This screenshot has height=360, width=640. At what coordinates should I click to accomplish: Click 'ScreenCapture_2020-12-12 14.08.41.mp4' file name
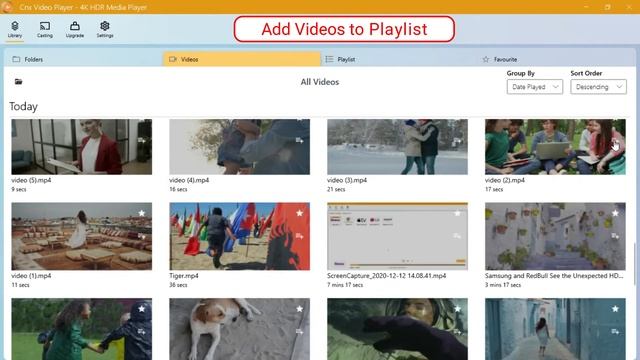coord(387,276)
